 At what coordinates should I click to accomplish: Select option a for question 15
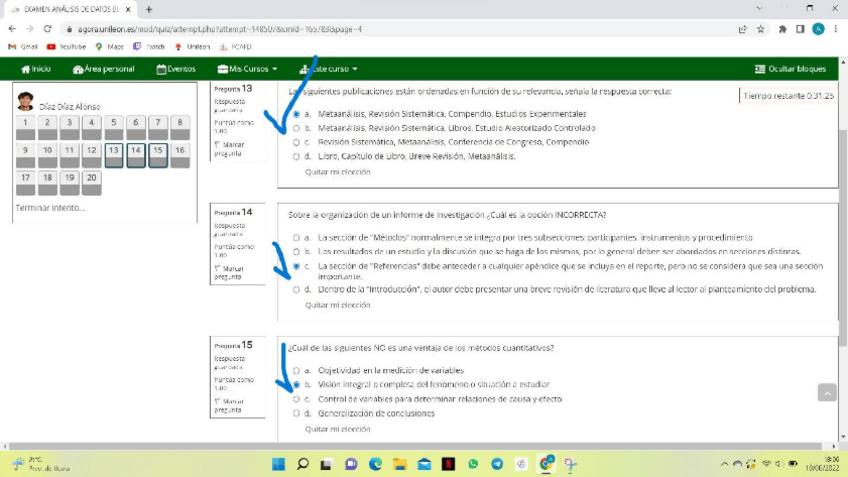tap(296, 370)
